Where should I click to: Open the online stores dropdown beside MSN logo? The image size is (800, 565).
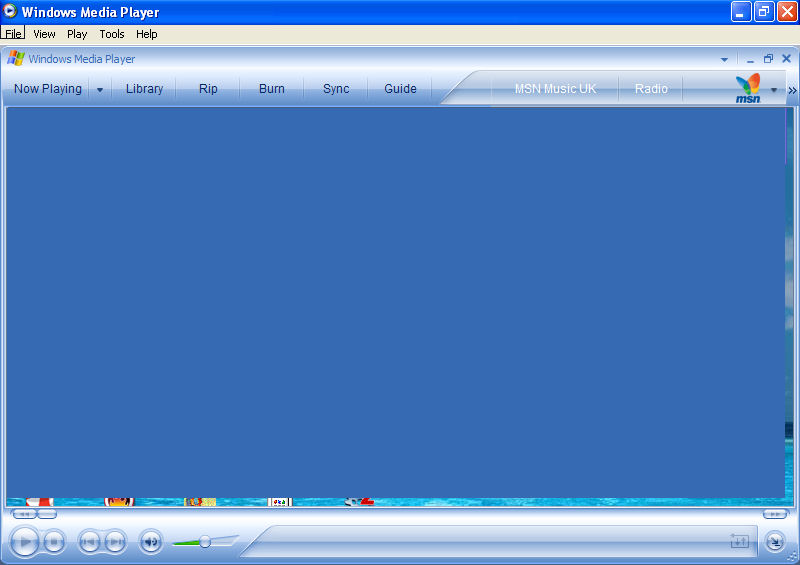(774, 90)
